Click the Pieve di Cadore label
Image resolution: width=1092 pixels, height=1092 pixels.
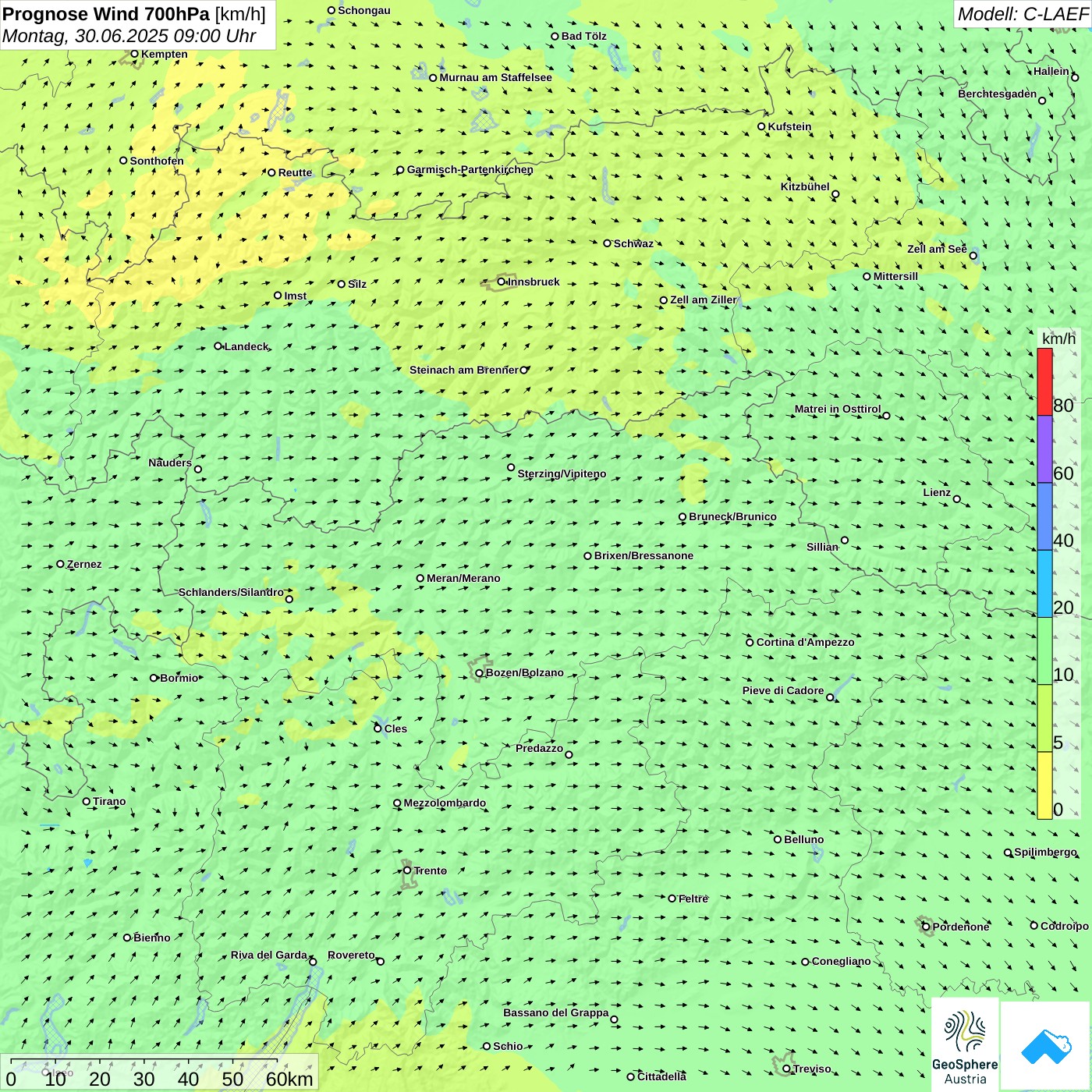click(783, 690)
